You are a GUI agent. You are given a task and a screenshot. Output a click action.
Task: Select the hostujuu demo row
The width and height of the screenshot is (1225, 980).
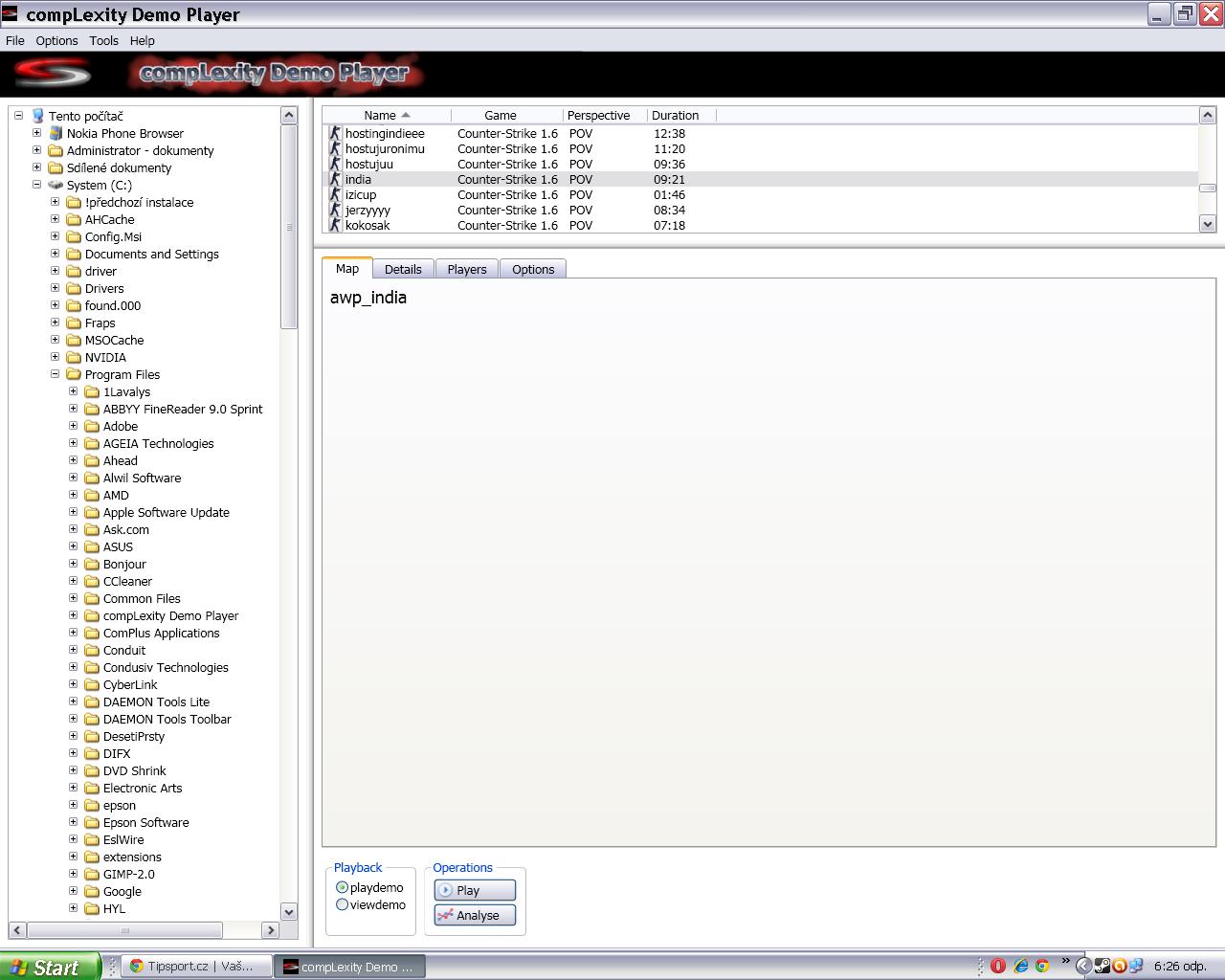[x=760, y=164]
